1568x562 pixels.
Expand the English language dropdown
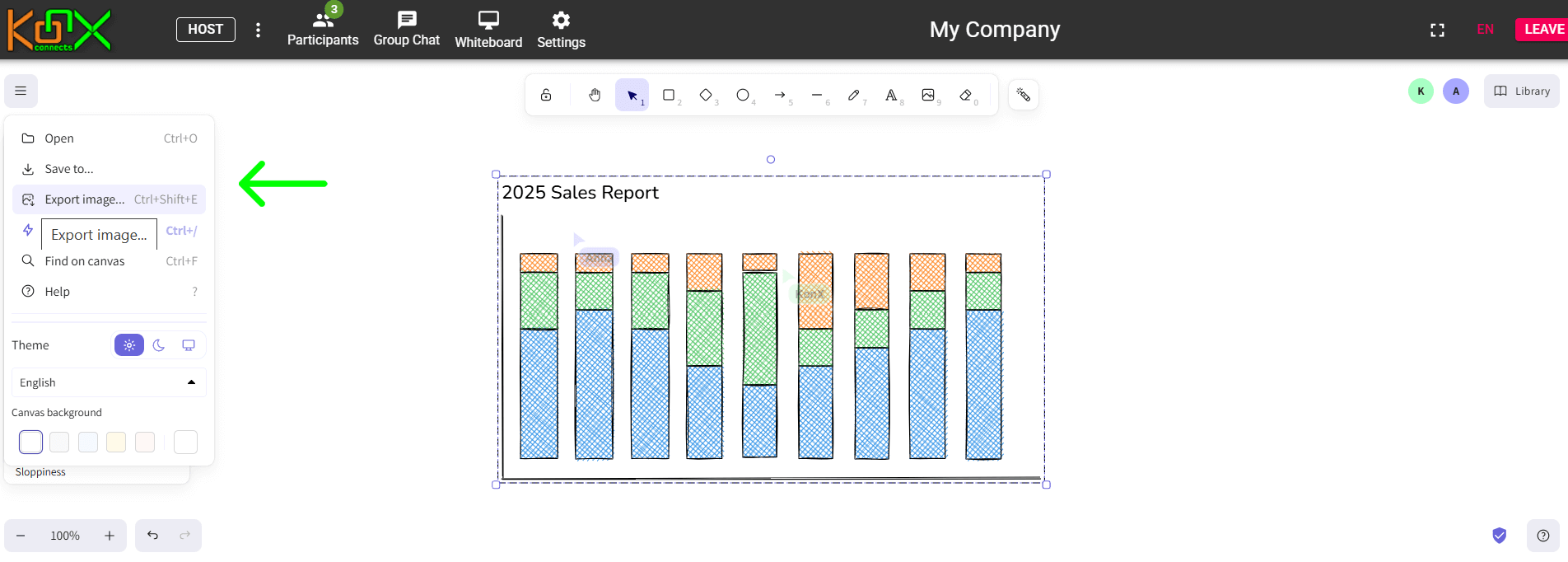(109, 382)
